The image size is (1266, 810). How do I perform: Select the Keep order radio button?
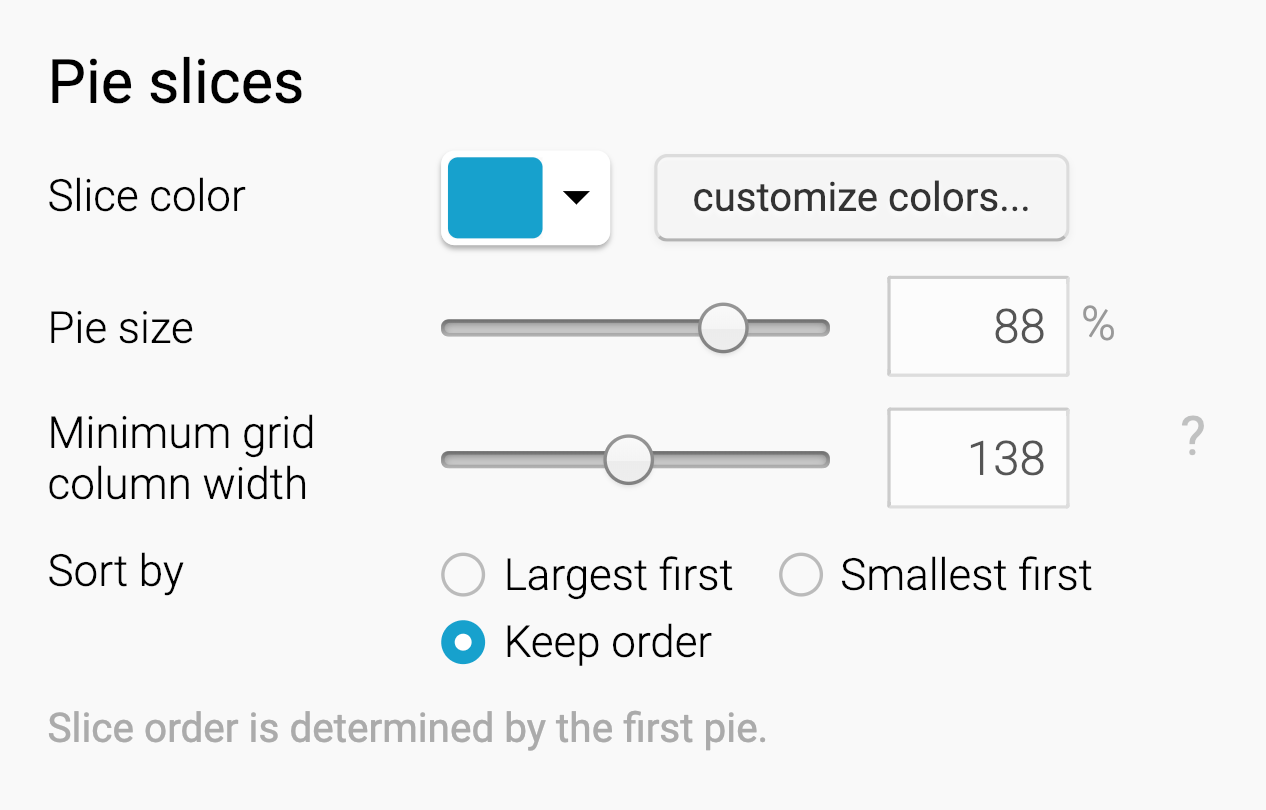click(463, 643)
